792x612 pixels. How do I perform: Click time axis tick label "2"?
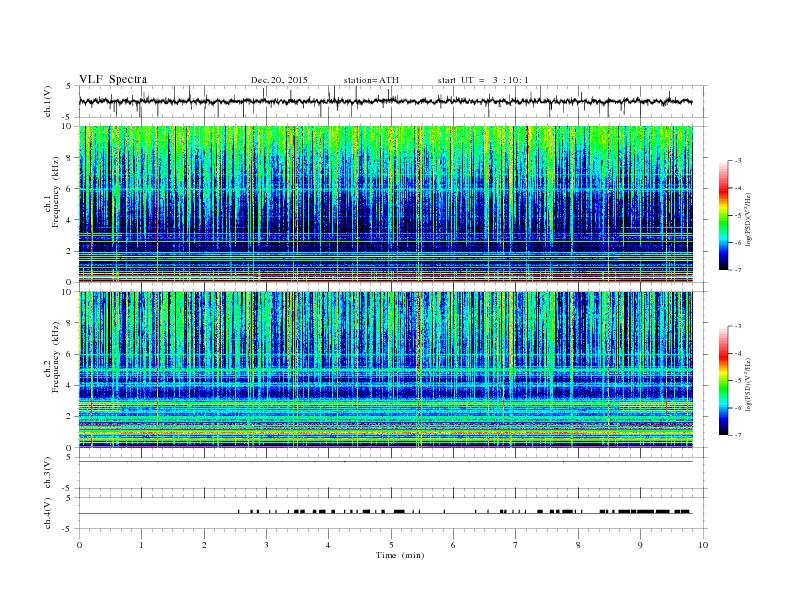tap(204, 545)
